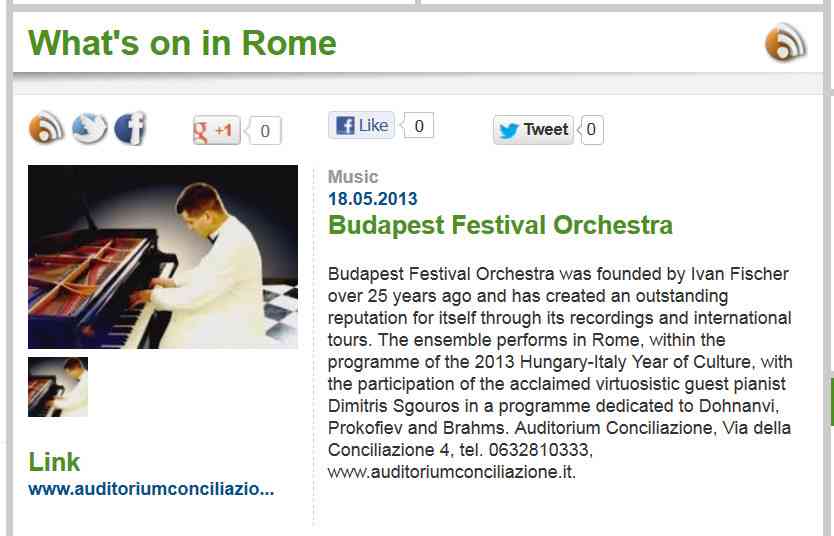Image resolution: width=834 pixels, height=536 pixels.
Task: Click the Music category label
Action: tap(353, 177)
